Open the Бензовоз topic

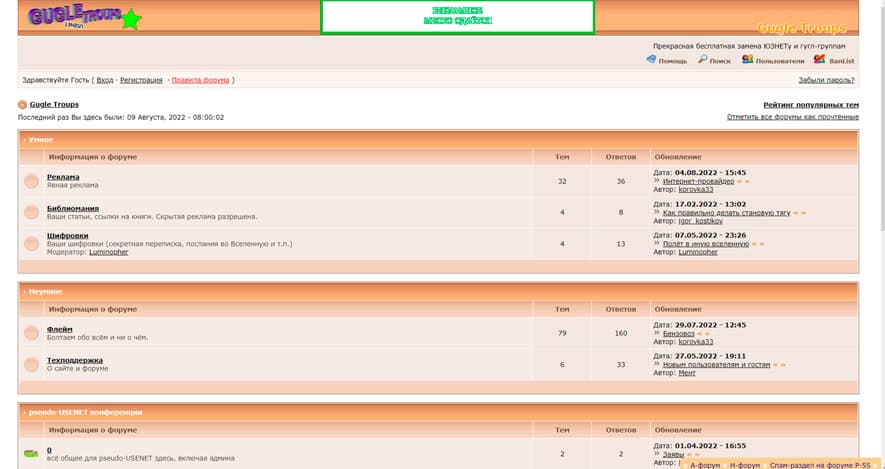click(678, 334)
